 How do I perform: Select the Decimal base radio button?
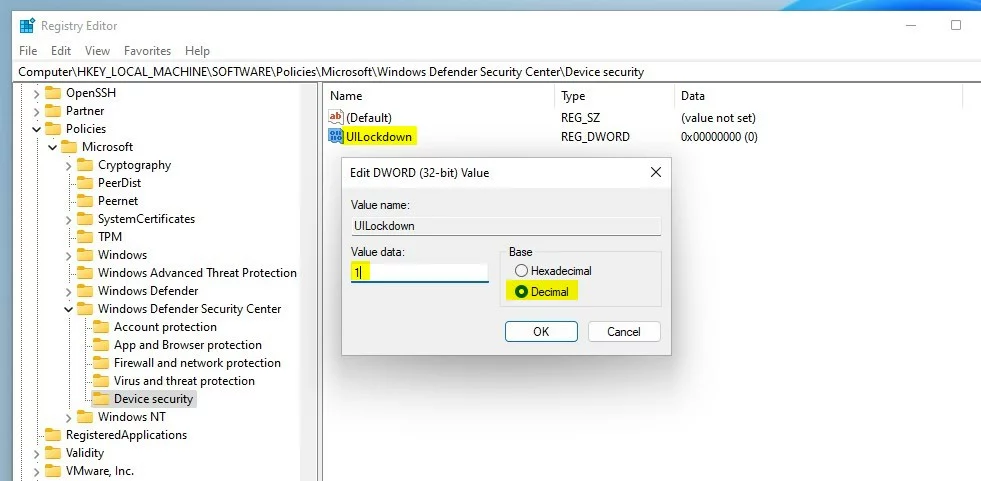pos(521,291)
